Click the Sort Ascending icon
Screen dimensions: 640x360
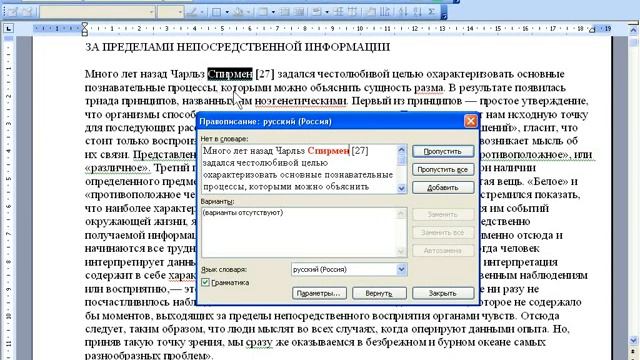coord(403,12)
